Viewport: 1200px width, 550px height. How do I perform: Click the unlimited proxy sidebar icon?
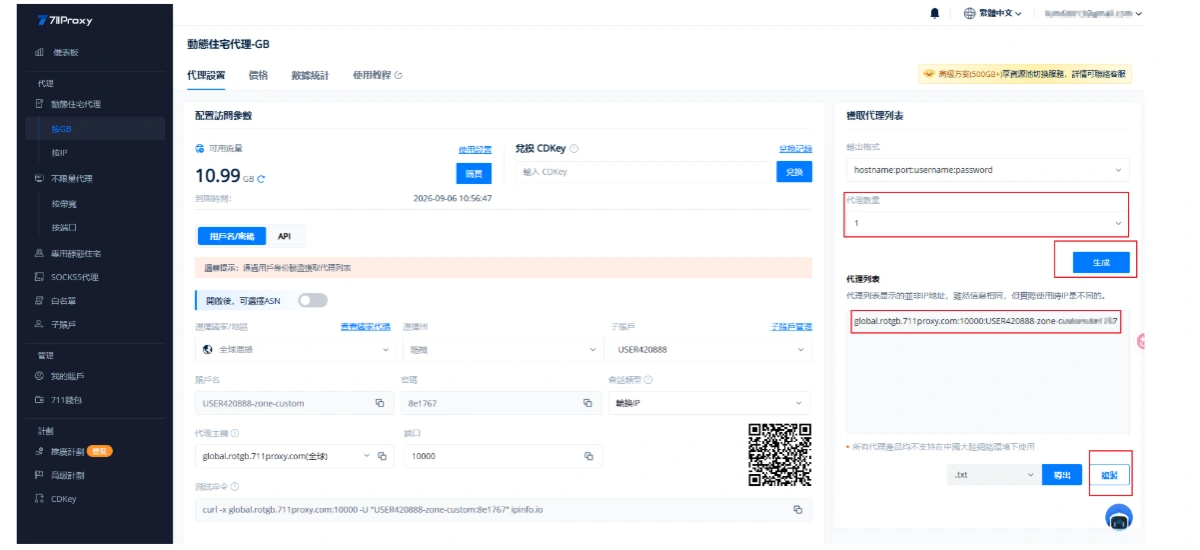click(x=39, y=178)
